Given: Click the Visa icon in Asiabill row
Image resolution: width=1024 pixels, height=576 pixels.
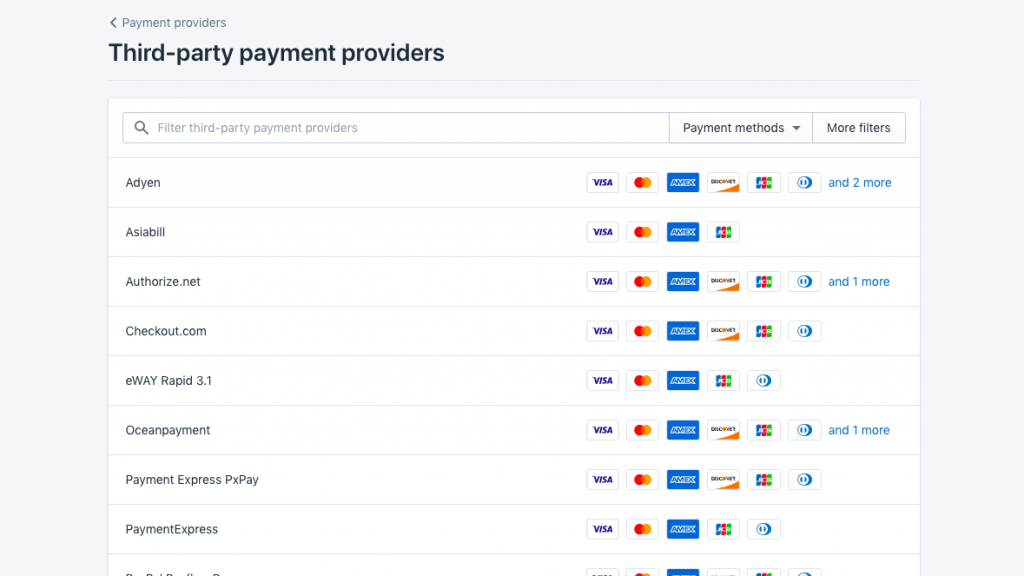Looking at the screenshot, I should (x=602, y=232).
